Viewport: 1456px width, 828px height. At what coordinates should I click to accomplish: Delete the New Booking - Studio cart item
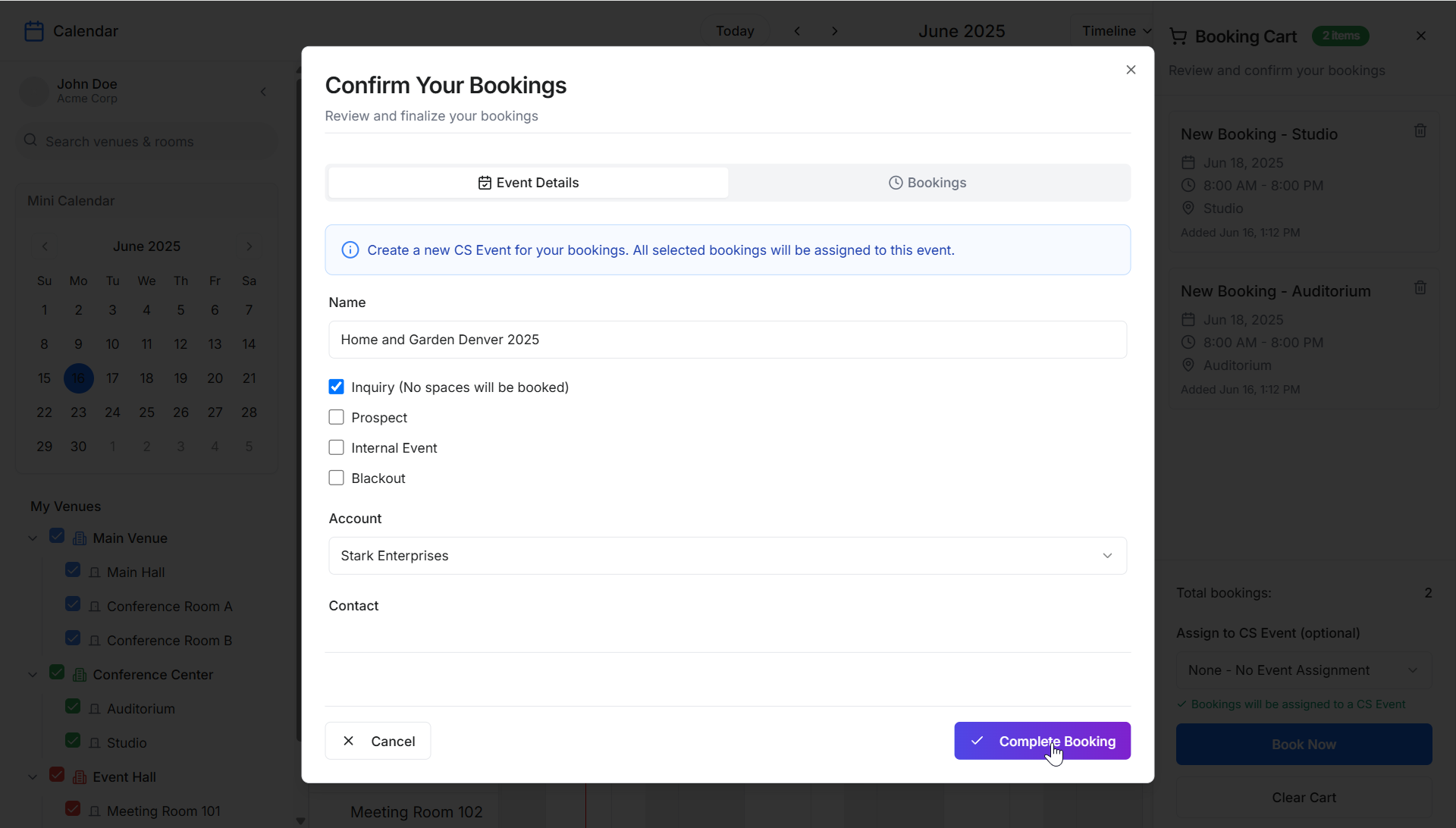click(1420, 130)
